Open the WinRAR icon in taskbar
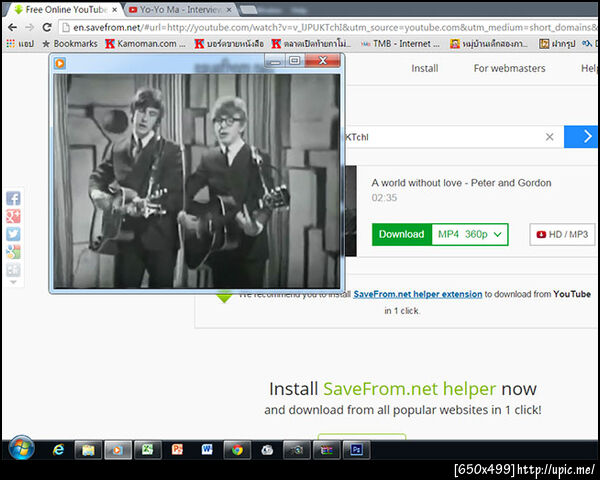This screenshot has width=600, height=480. (x=326, y=450)
